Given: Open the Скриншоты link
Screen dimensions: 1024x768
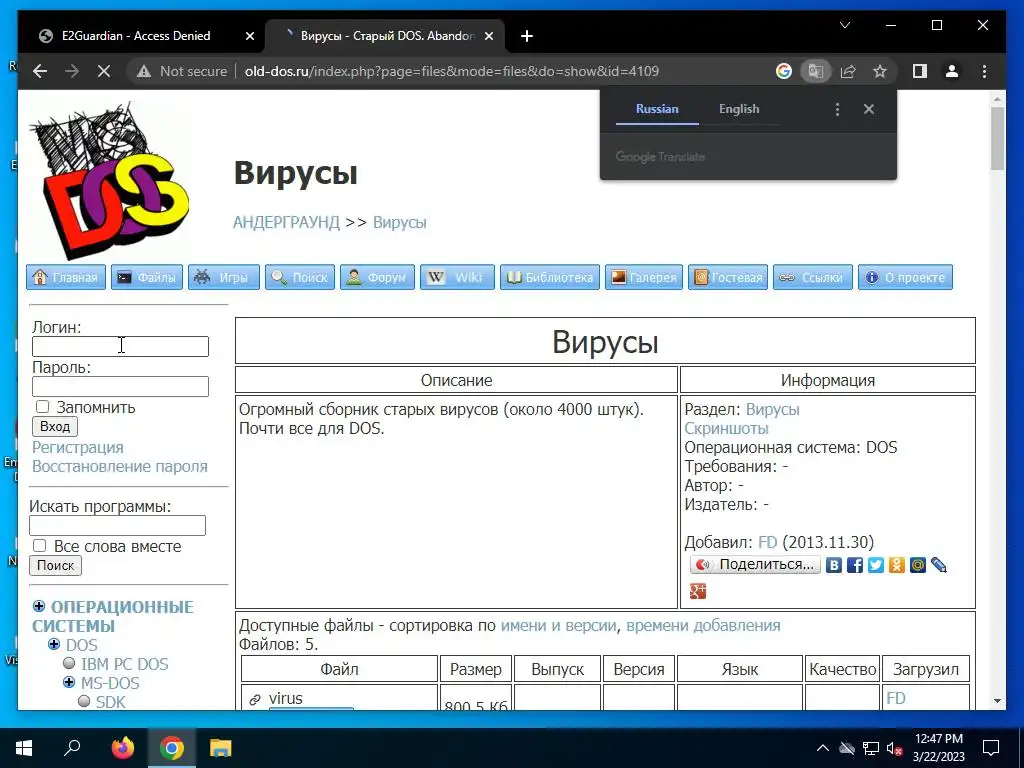Looking at the screenshot, I should tap(726, 428).
